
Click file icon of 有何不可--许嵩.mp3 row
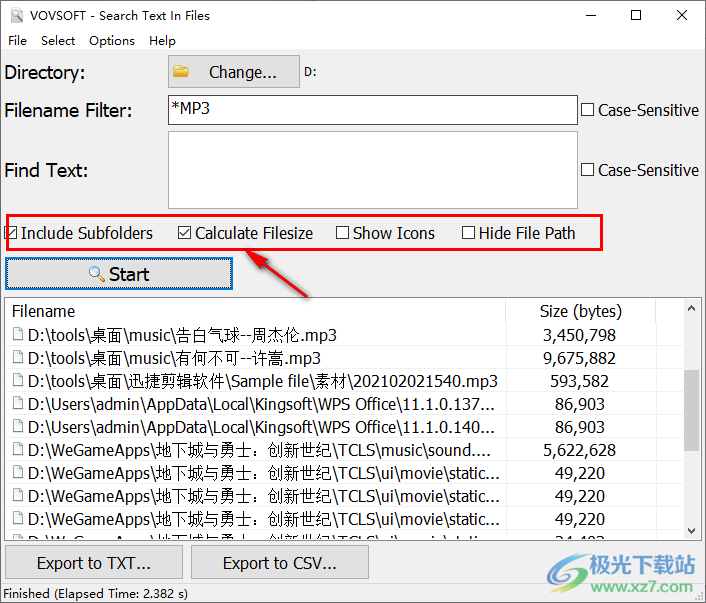(x=18, y=357)
